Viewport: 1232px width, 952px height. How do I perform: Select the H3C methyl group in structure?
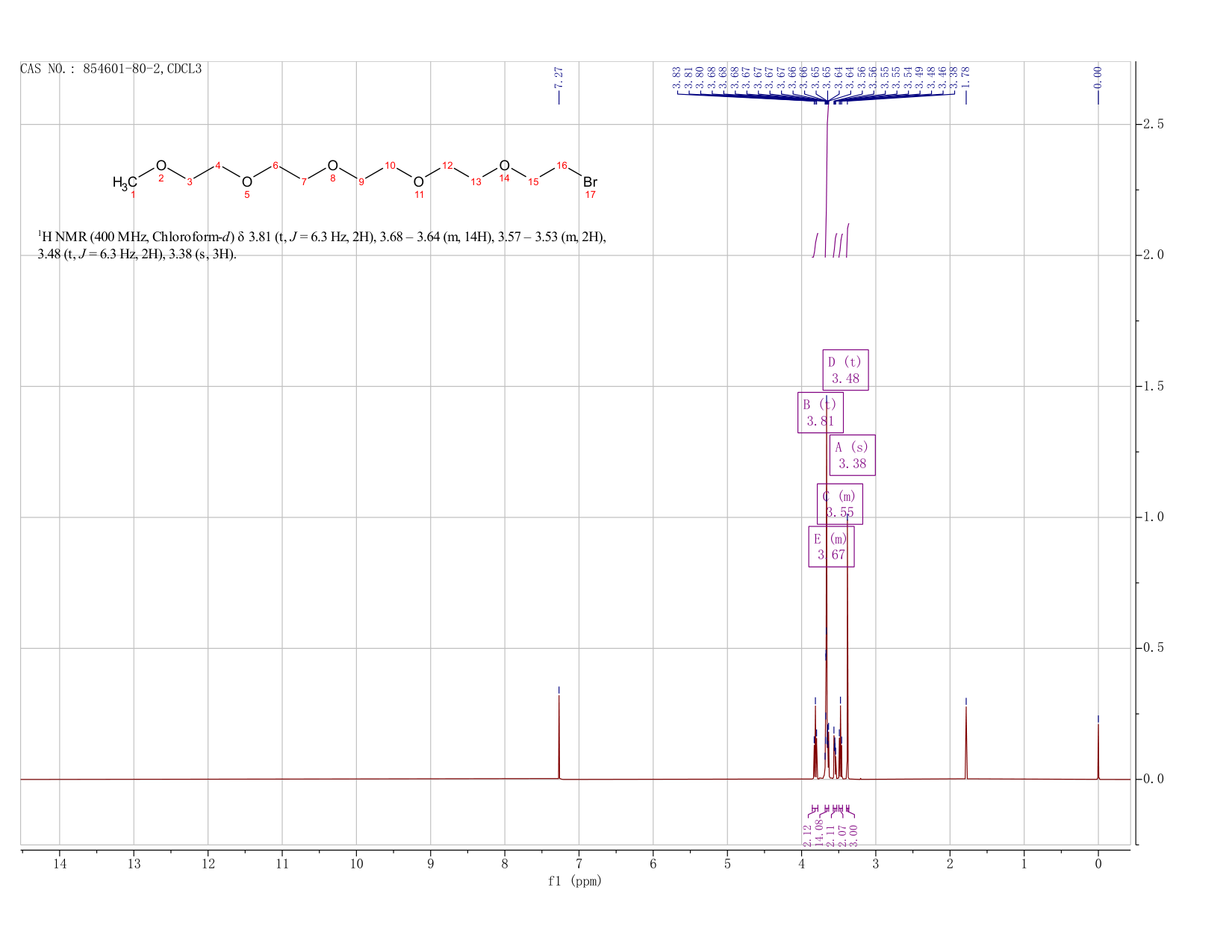[125, 182]
